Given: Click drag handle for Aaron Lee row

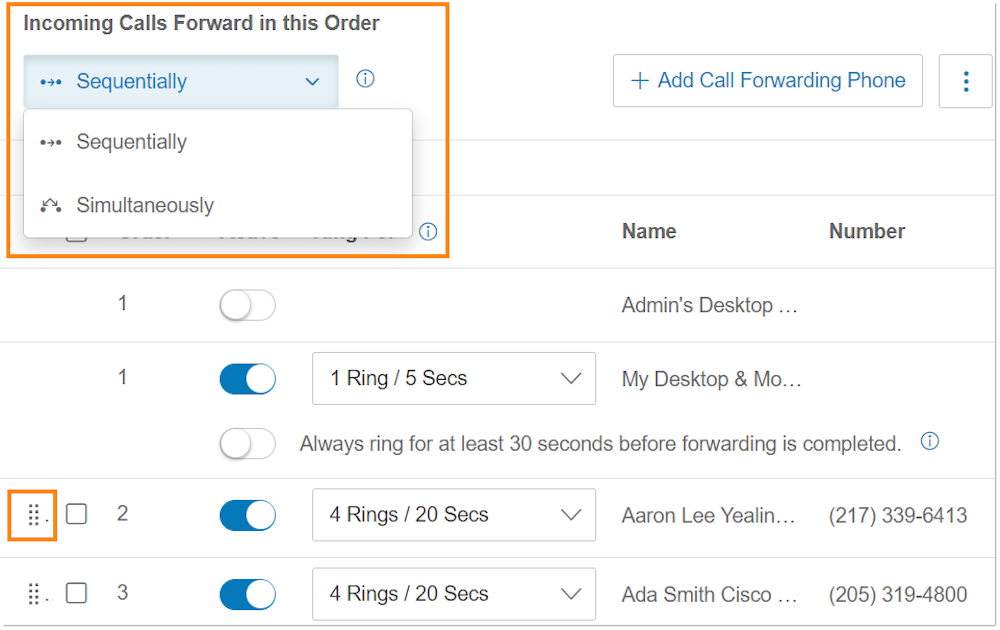Looking at the screenshot, I should coord(33,515).
